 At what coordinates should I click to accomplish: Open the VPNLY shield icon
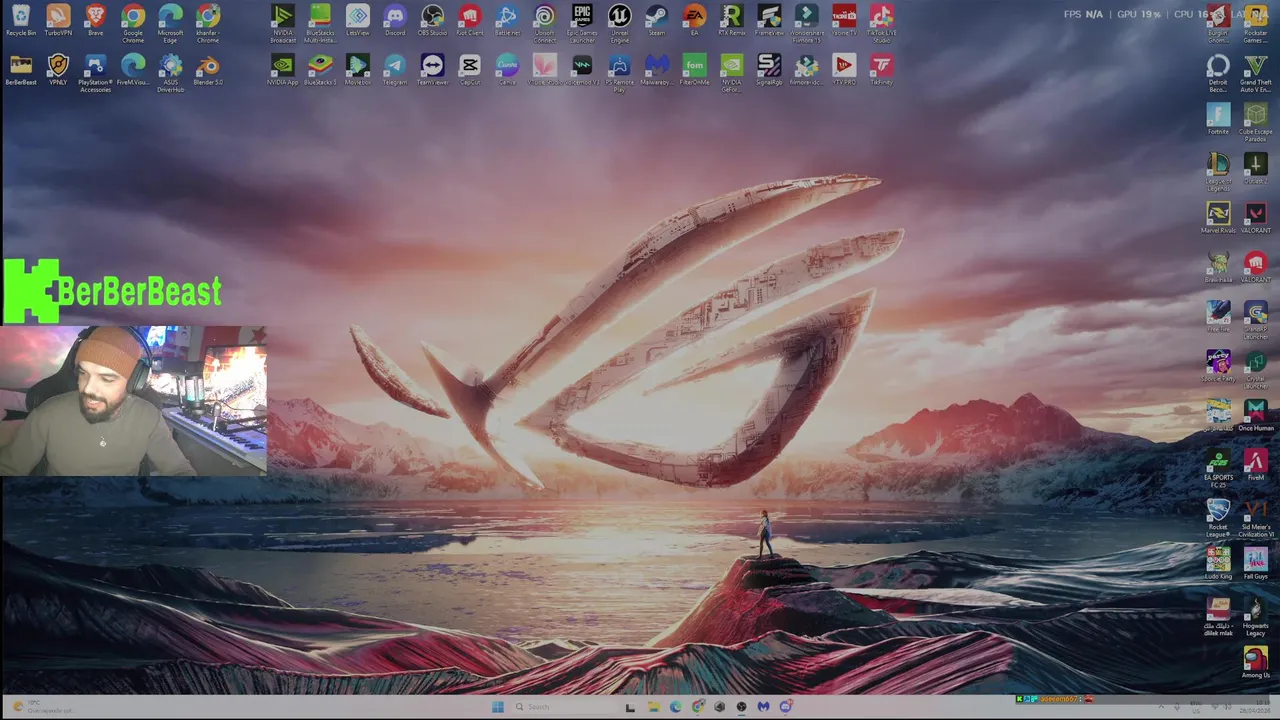point(58,70)
